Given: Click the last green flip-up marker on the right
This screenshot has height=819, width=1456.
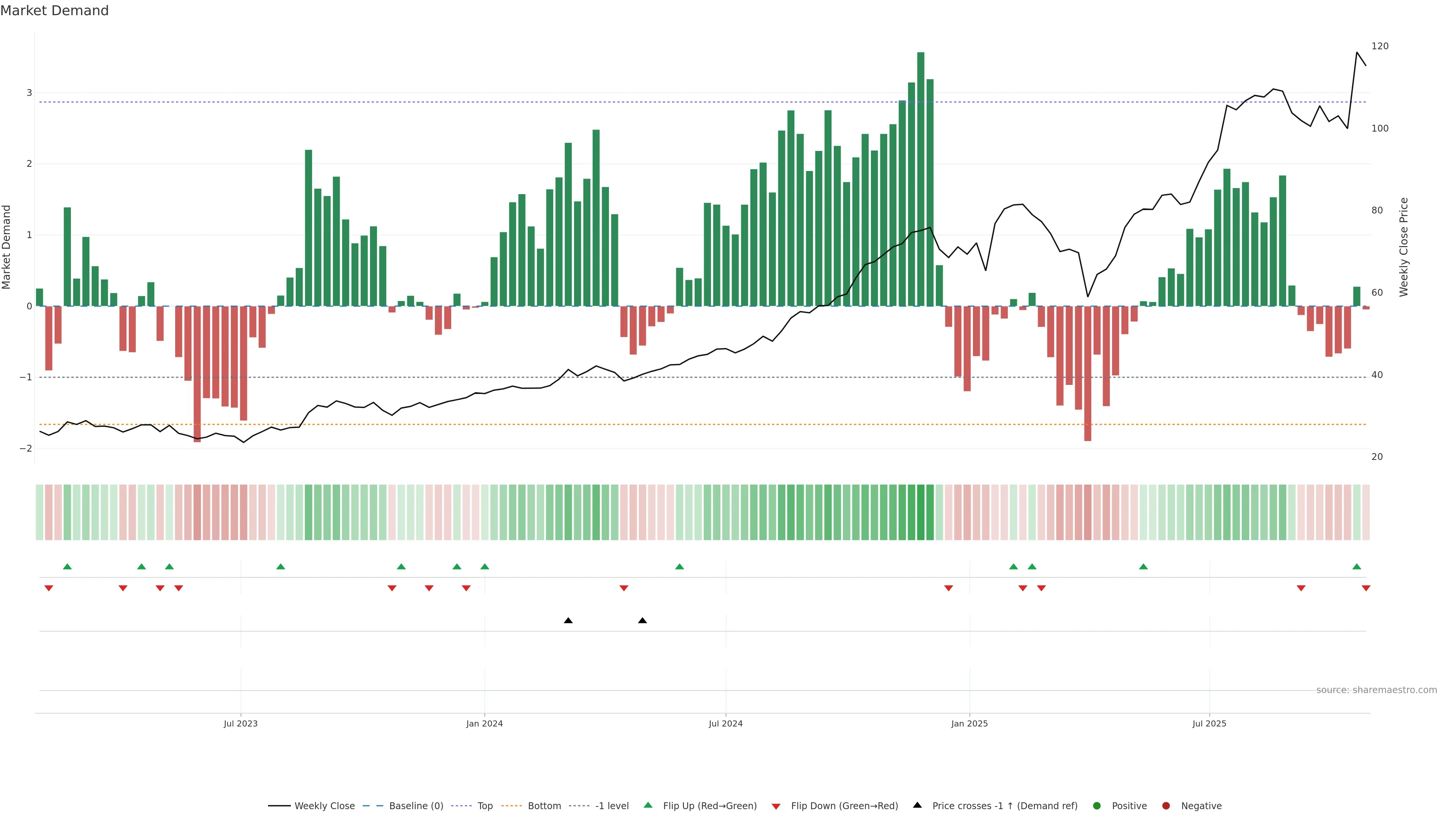Looking at the screenshot, I should tap(1357, 566).
